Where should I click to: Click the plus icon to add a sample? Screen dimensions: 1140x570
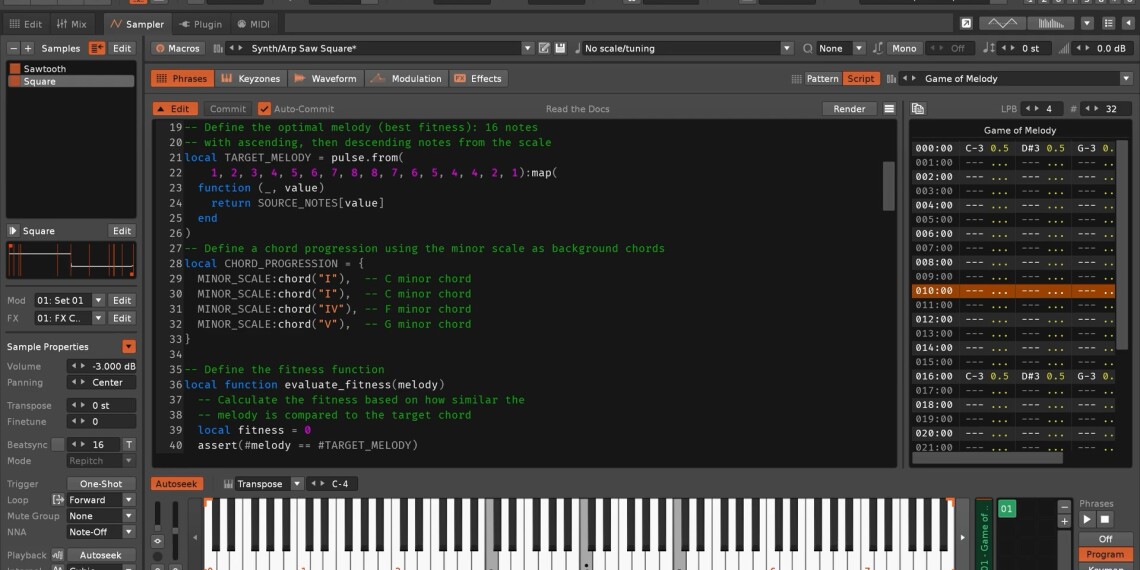pyautogui.click(x=28, y=48)
